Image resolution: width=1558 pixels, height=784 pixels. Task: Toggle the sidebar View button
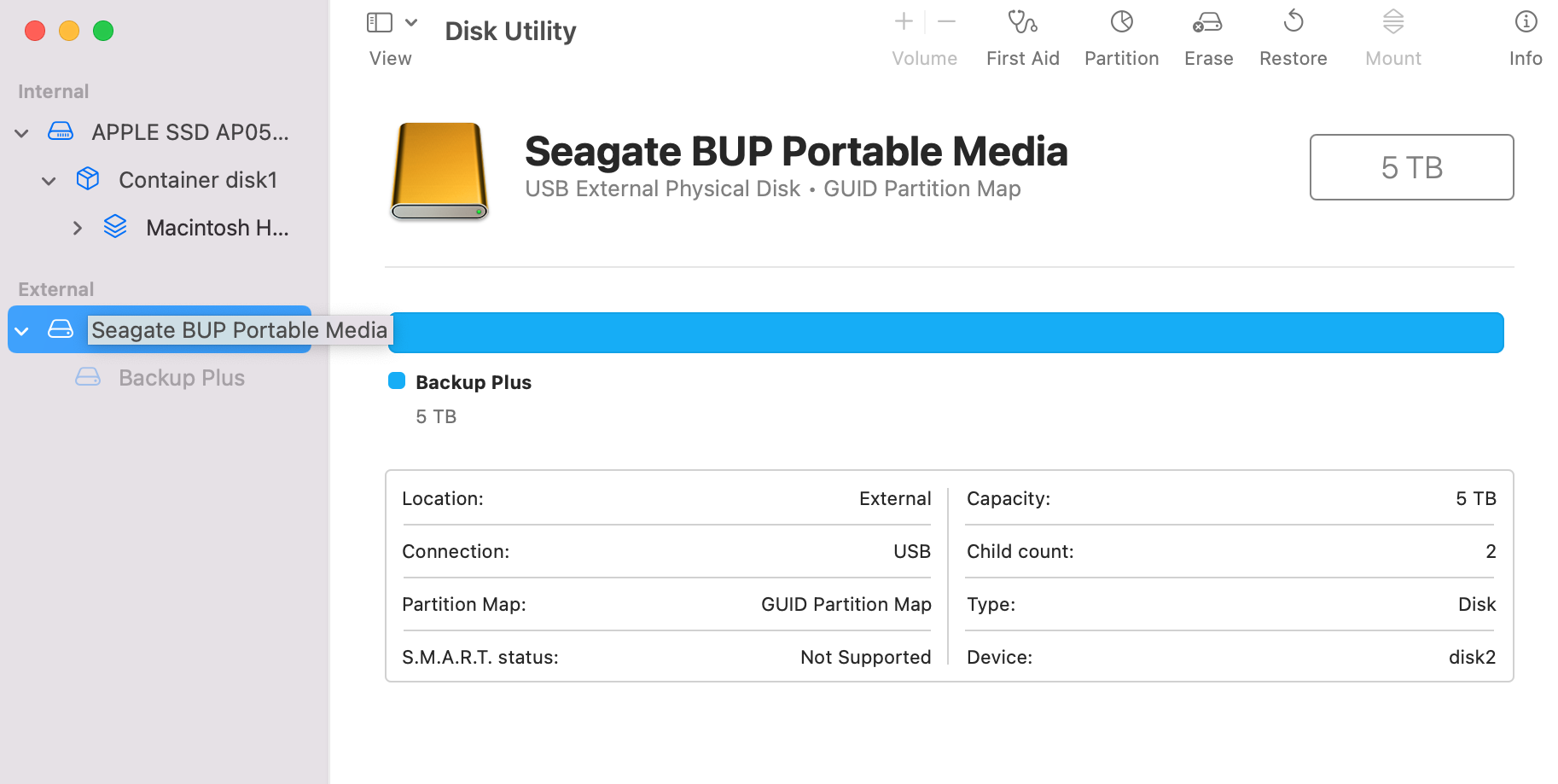380,23
